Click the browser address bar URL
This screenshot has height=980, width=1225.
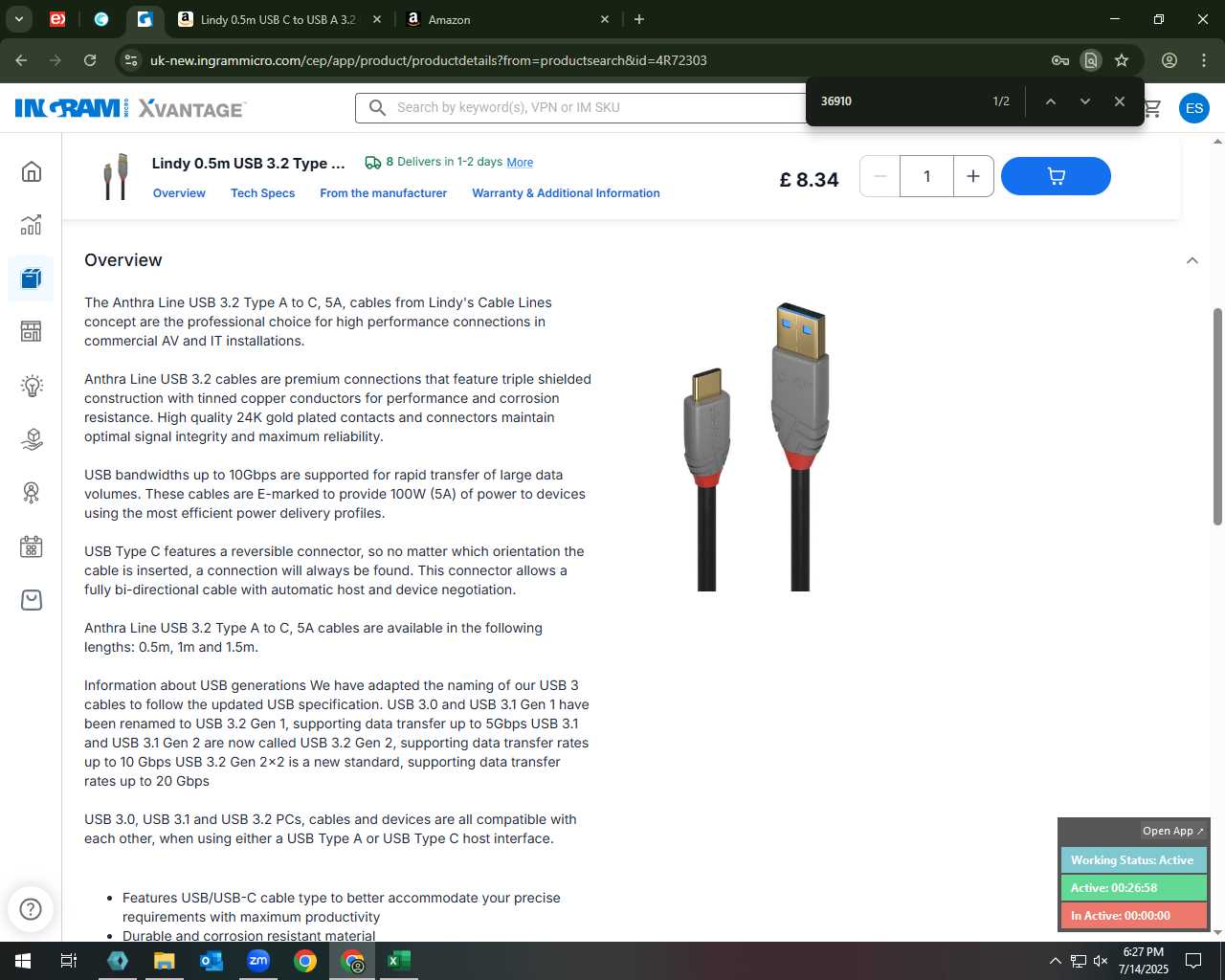click(x=428, y=60)
